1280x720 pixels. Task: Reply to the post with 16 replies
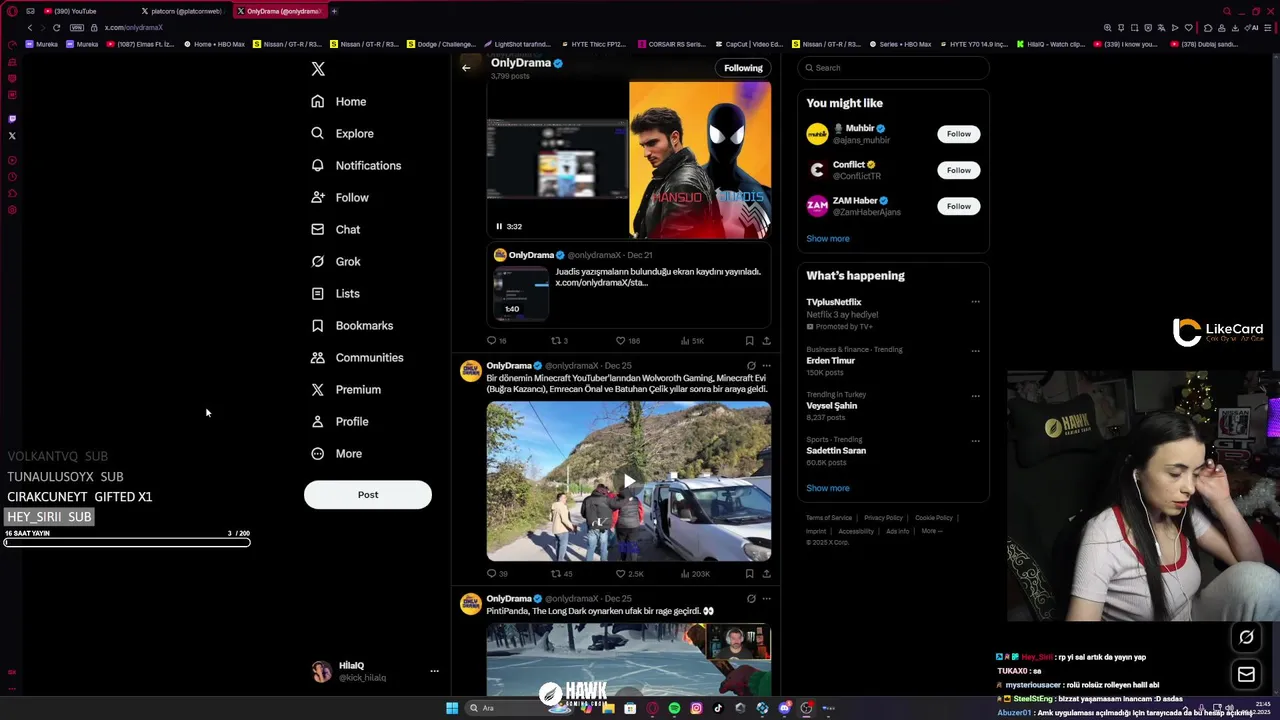[x=496, y=341]
